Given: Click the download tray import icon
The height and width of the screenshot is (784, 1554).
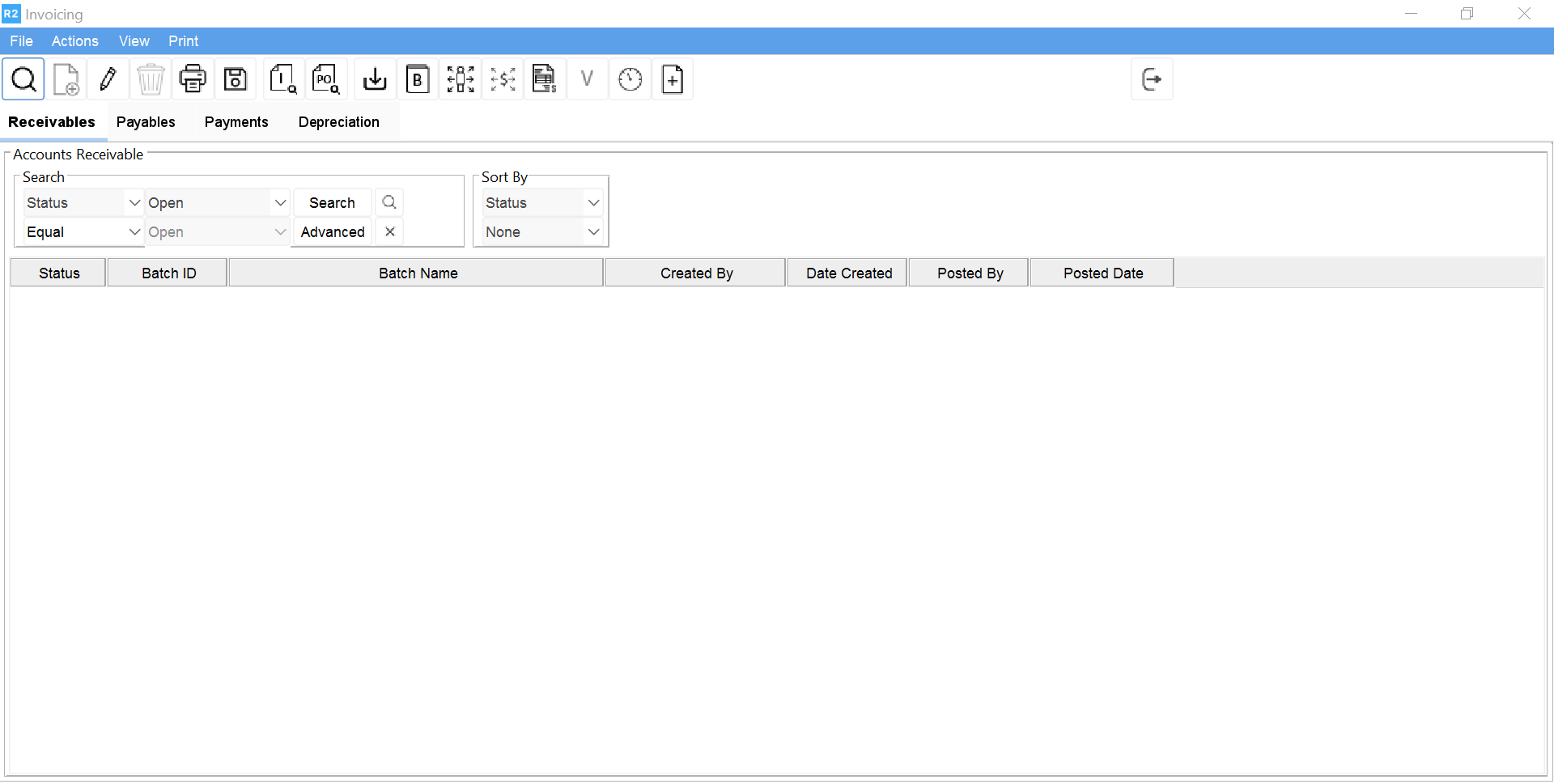Looking at the screenshot, I should (375, 79).
